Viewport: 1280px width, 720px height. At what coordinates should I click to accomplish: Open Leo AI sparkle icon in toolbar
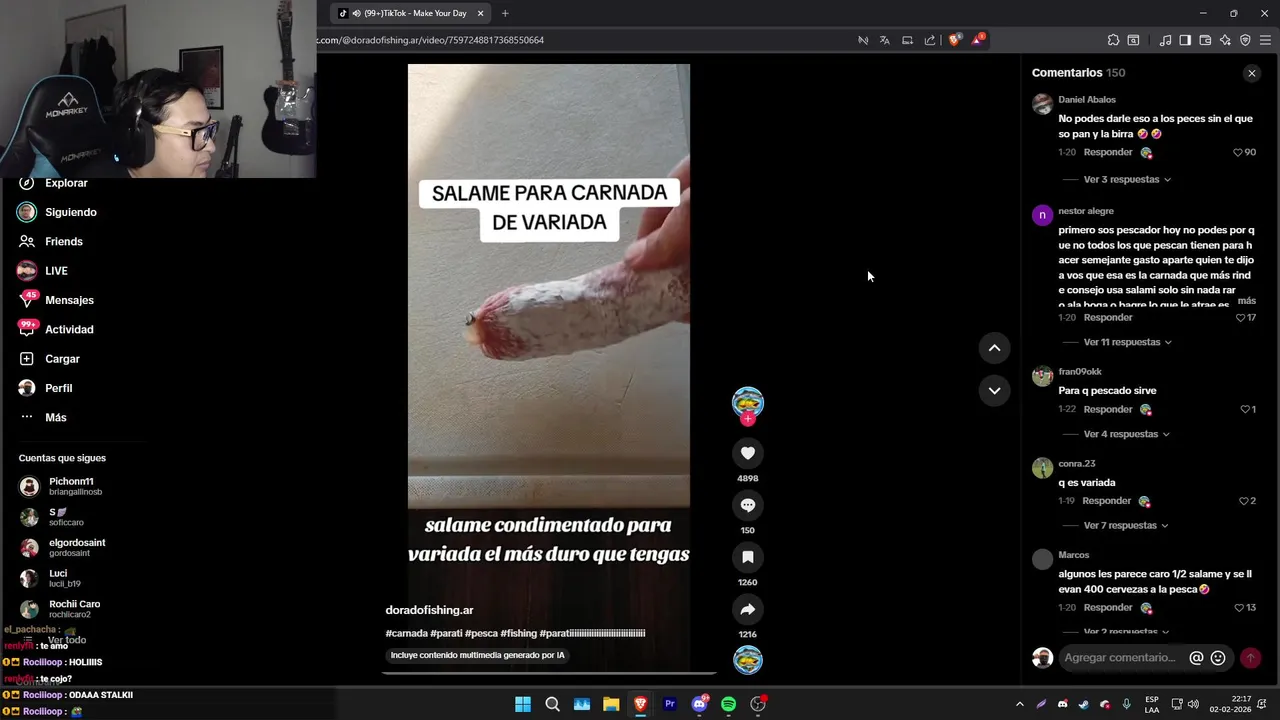click(x=1225, y=40)
